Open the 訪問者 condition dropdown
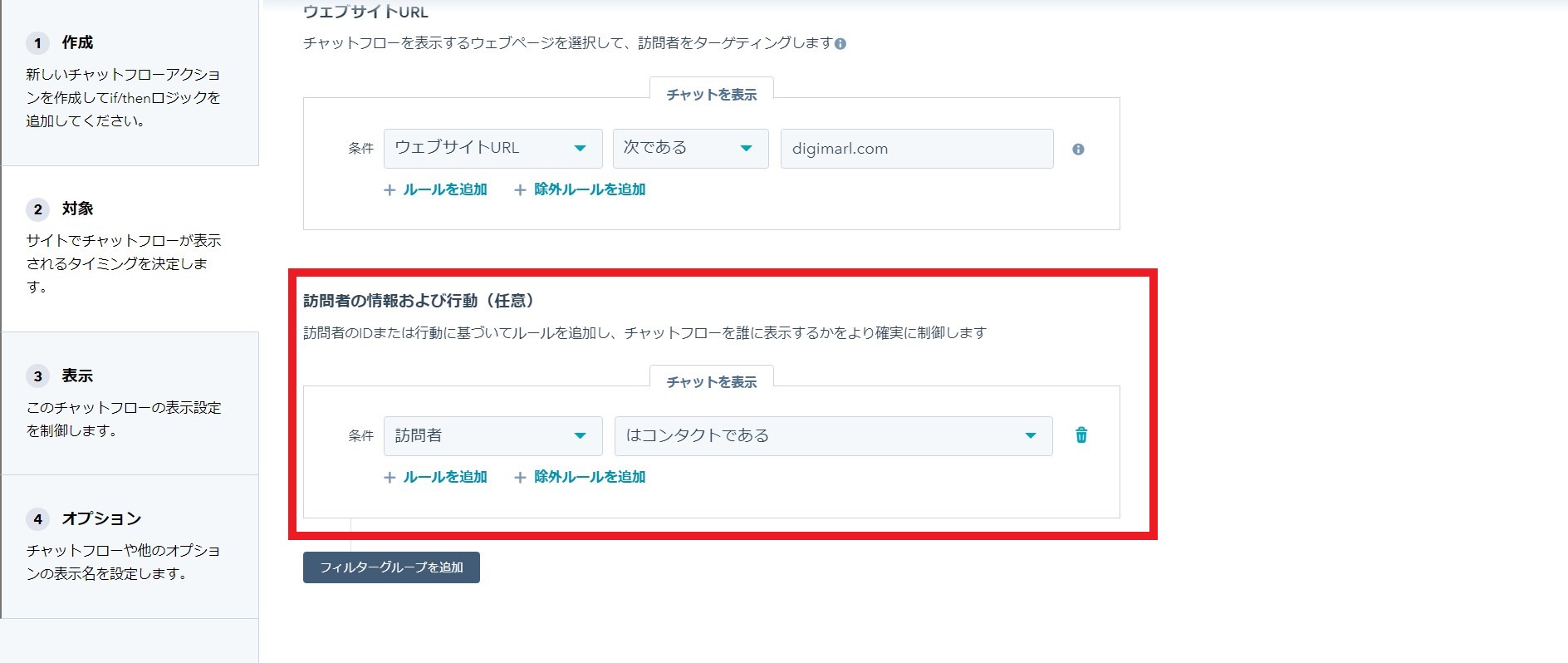Image resolution: width=1568 pixels, height=663 pixels. 492,436
